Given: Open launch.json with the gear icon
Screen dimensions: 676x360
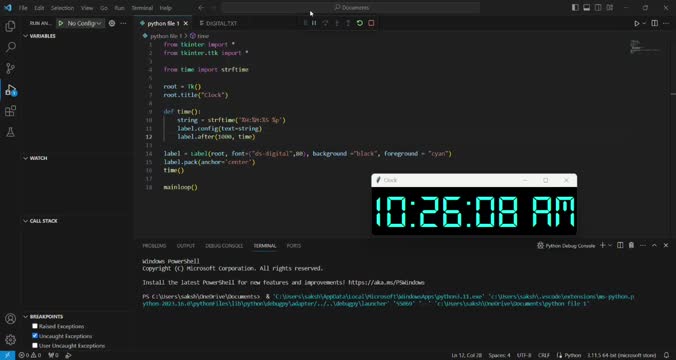Looking at the screenshot, I should 112,23.
